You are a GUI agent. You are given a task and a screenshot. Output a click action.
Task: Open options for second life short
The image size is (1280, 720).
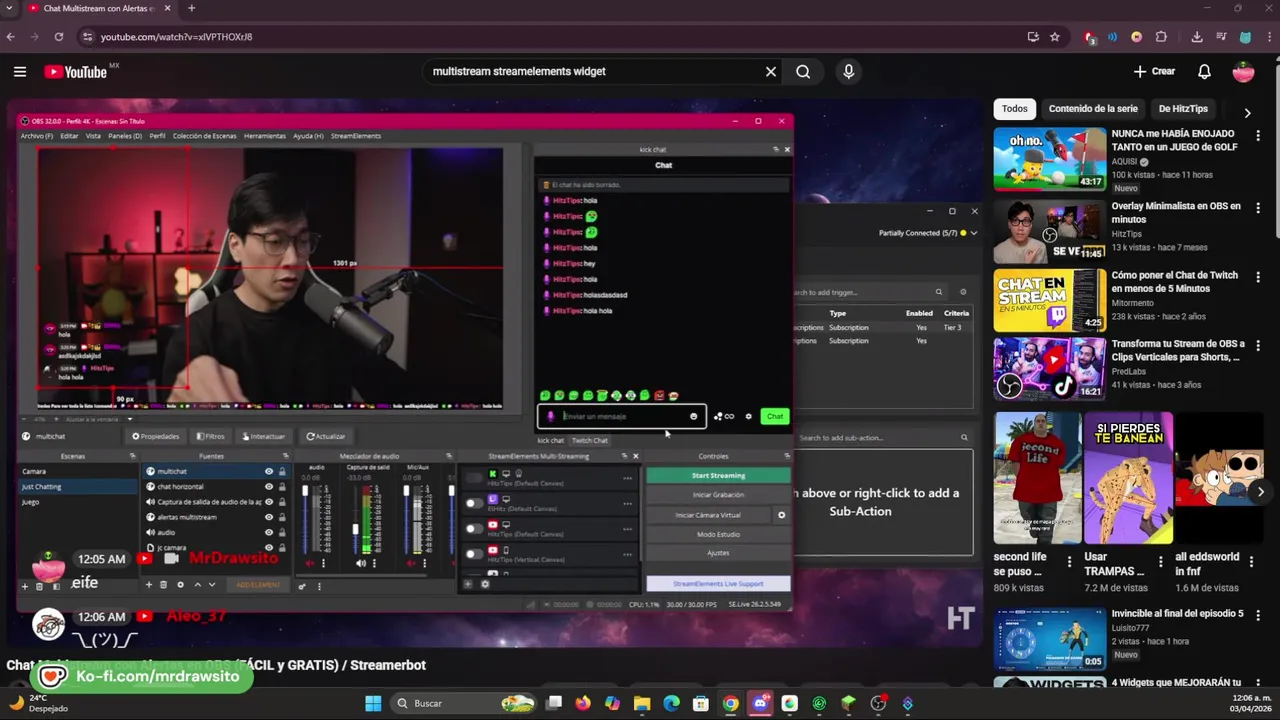click(1069, 562)
